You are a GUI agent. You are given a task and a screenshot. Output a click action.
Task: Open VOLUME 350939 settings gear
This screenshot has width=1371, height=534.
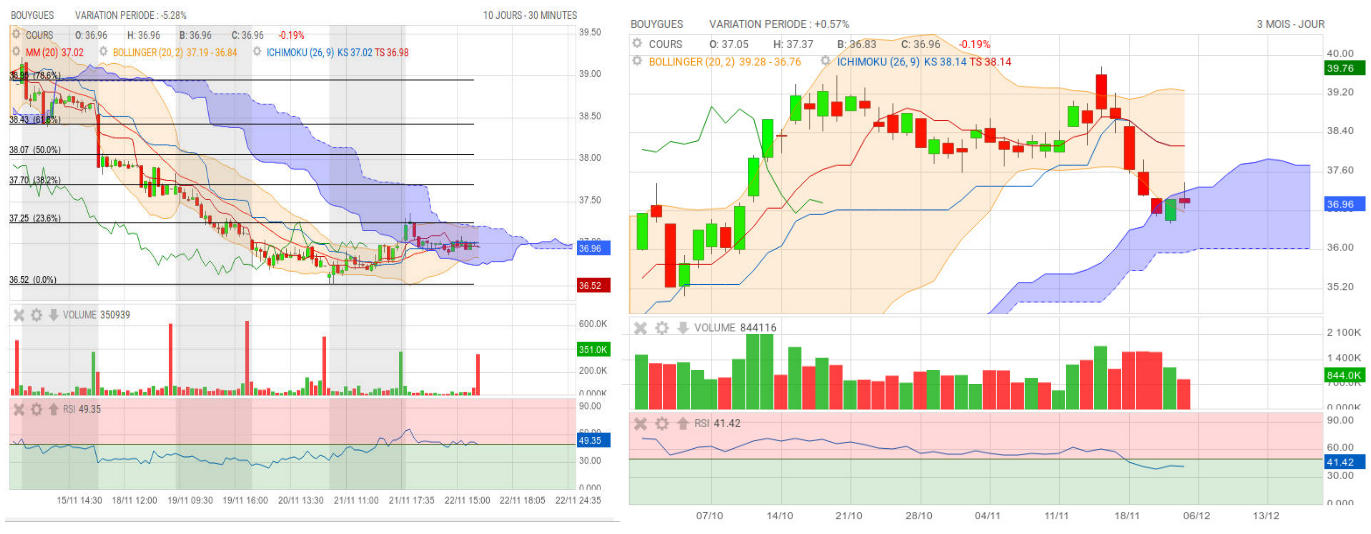click(x=37, y=315)
